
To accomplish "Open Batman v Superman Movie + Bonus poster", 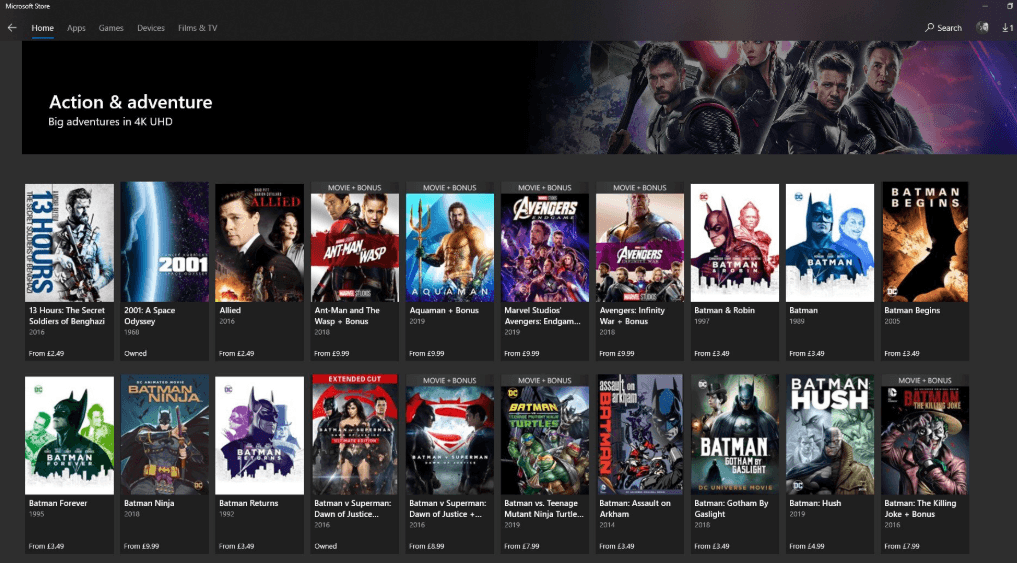I will [x=450, y=435].
